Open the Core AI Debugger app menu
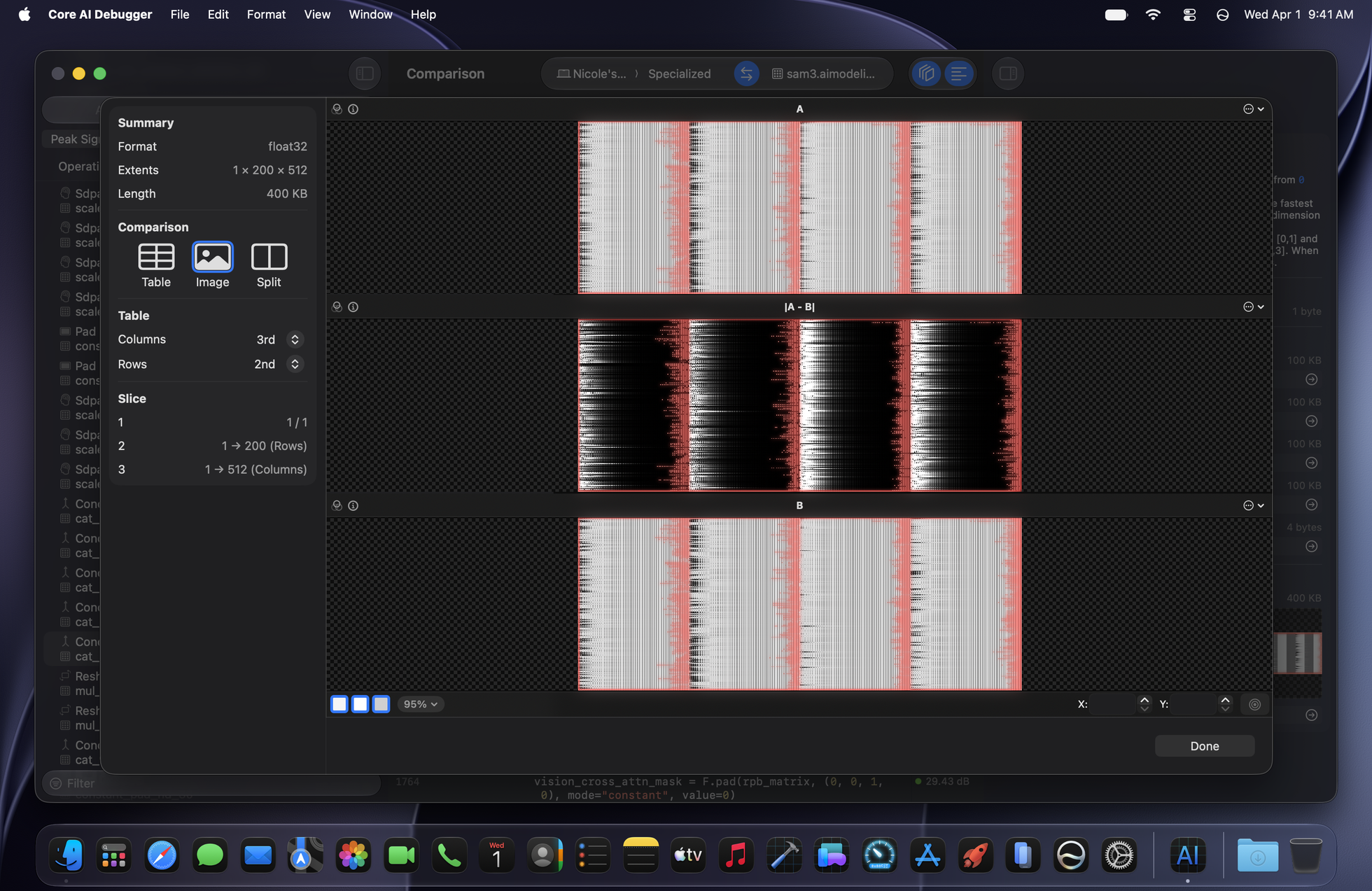 coord(100,14)
